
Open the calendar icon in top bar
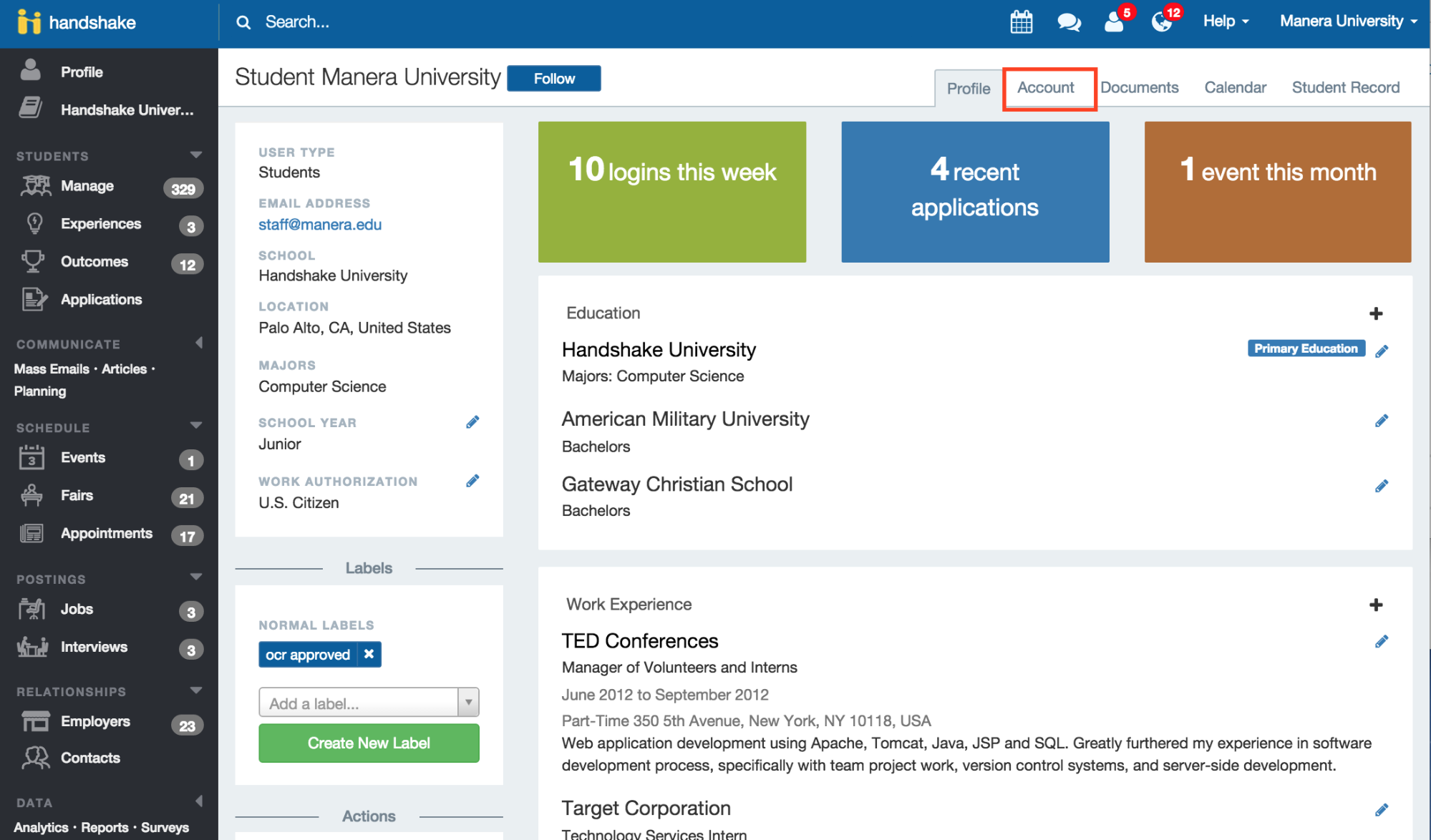[x=1021, y=22]
